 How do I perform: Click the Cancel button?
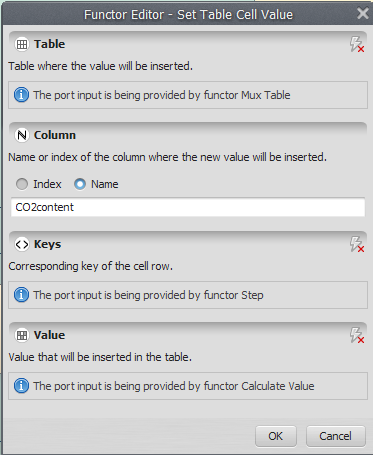pos(336,436)
